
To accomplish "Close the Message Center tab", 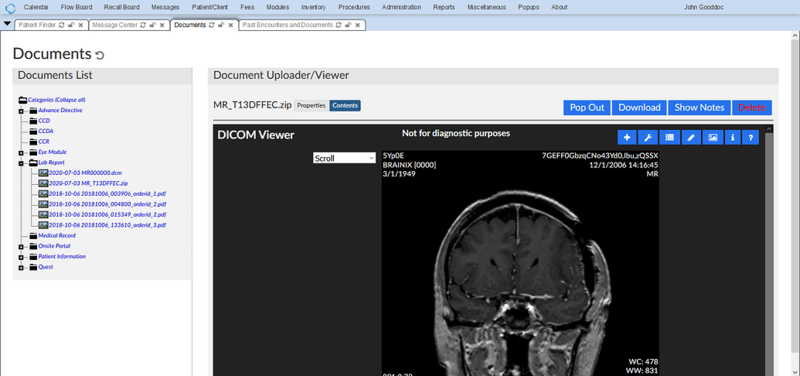I will [x=162, y=25].
